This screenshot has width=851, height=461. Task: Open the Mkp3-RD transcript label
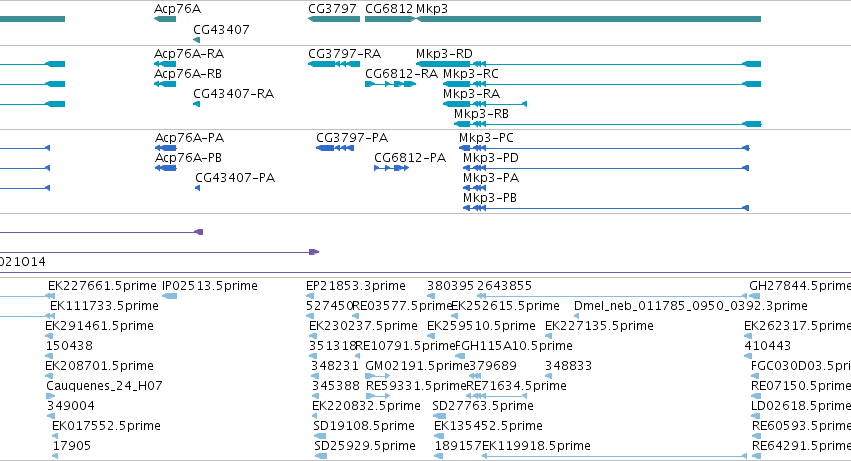click(444, 54)
